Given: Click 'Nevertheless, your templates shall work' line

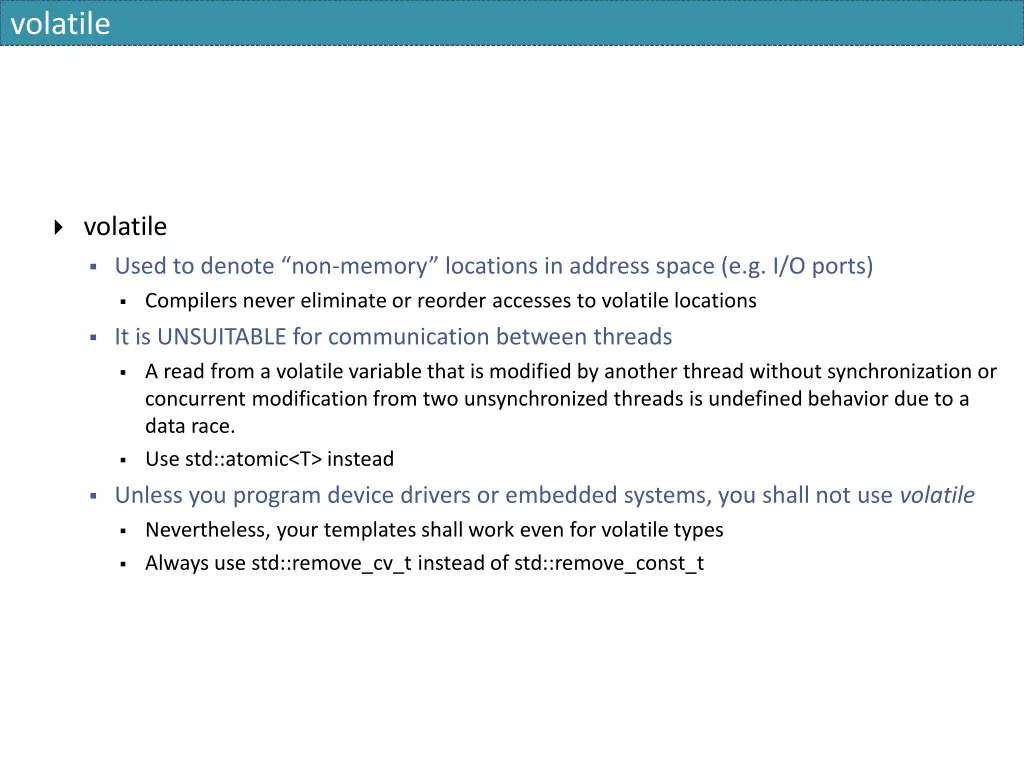Looking at the screenshot, I should tap(434, 530).
